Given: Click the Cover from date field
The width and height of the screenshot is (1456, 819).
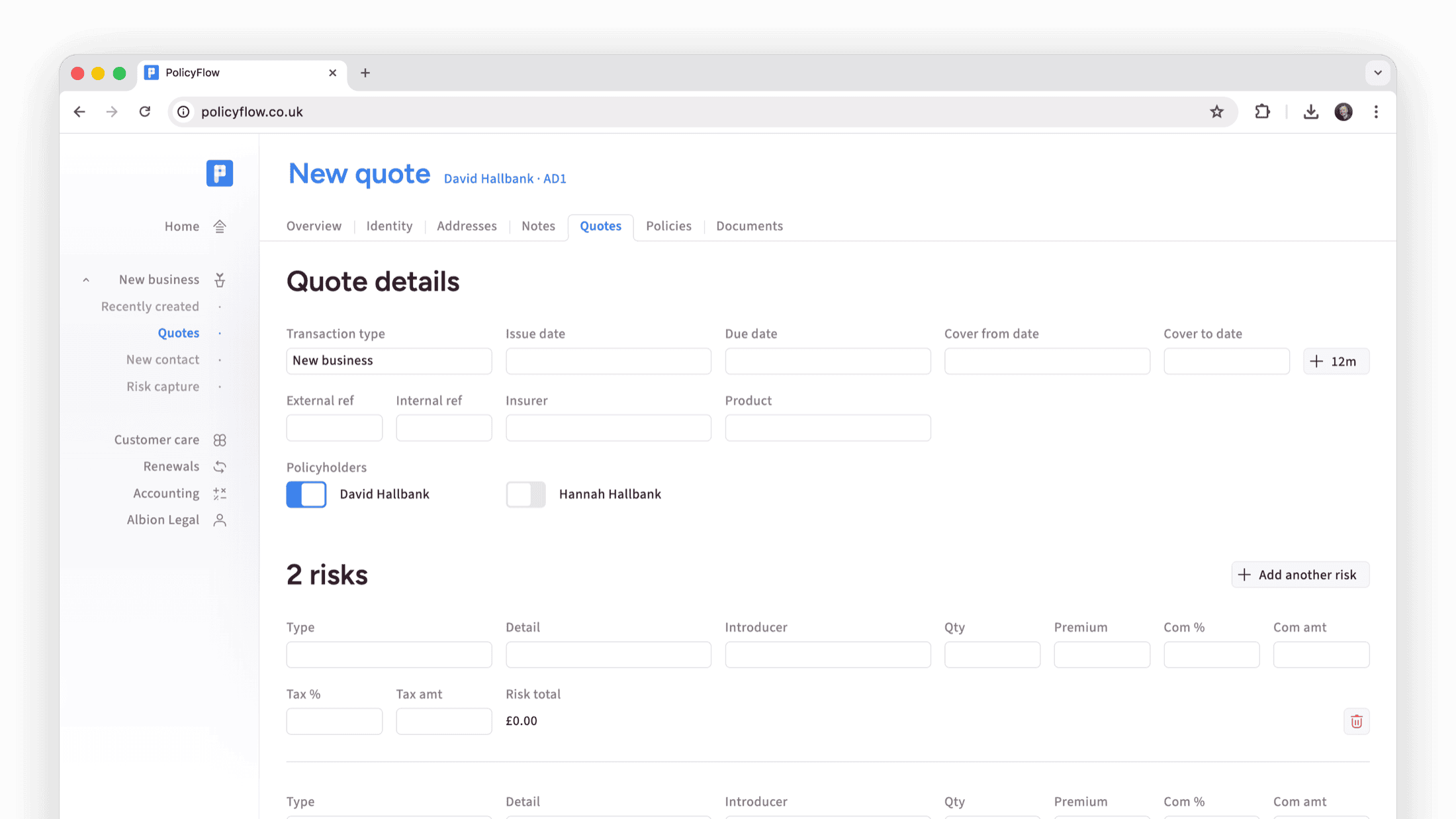Looking at the screenshot, I should tap(1047, 361).
